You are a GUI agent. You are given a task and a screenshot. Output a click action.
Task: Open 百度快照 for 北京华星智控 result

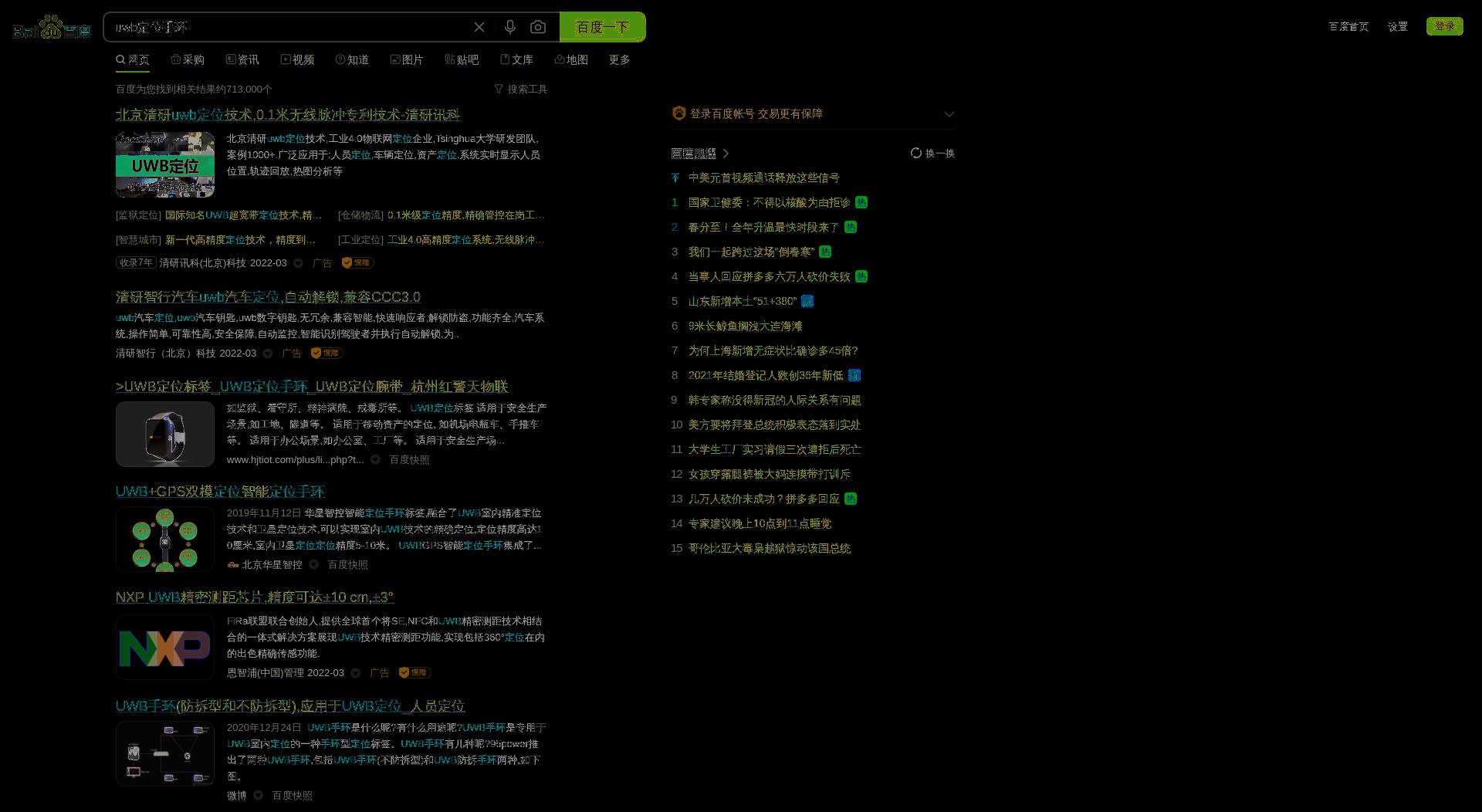point(348,565)
